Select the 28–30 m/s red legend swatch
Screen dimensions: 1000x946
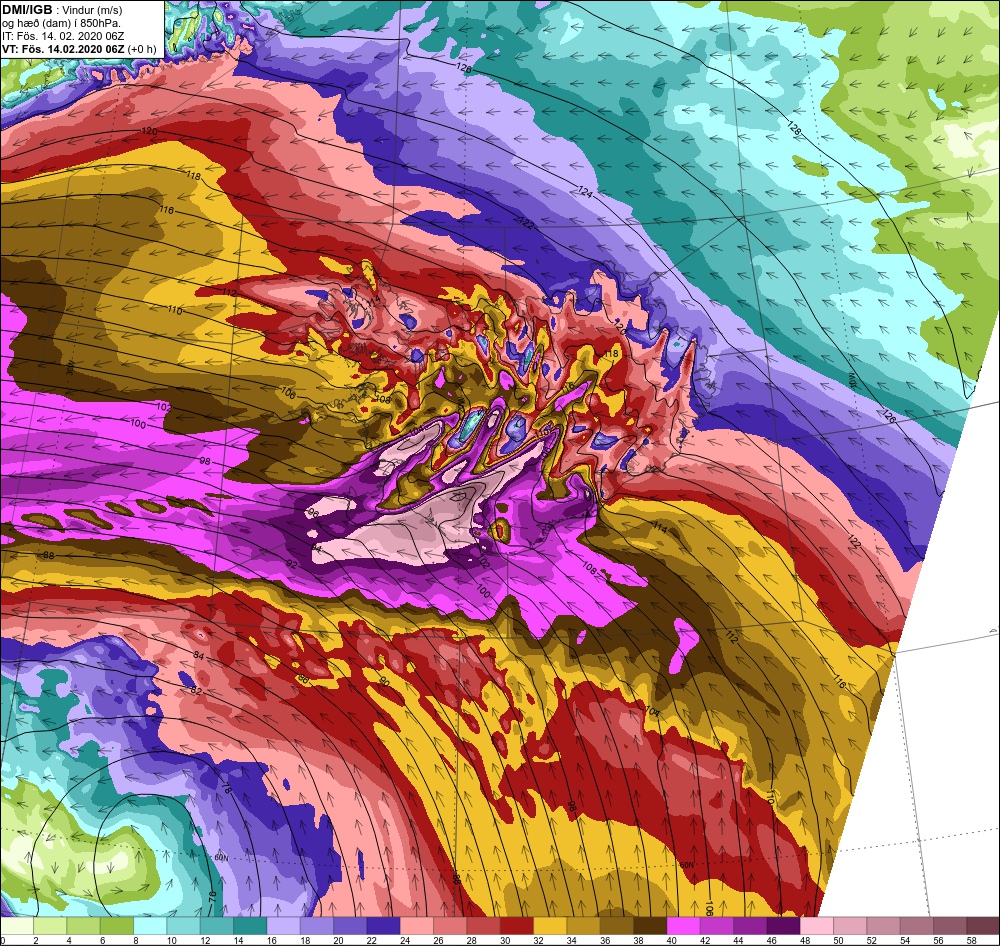pos(483,926)
